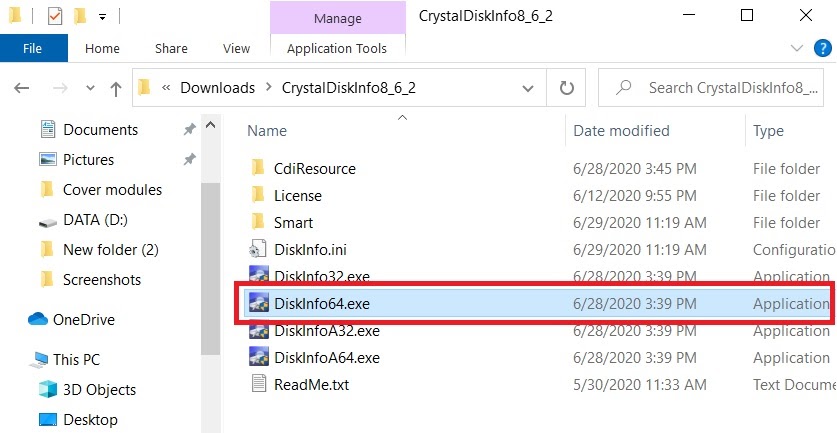Viewport: 837px width, 433px height.
Task: Open the Help question mark icon
Action: 823,49
